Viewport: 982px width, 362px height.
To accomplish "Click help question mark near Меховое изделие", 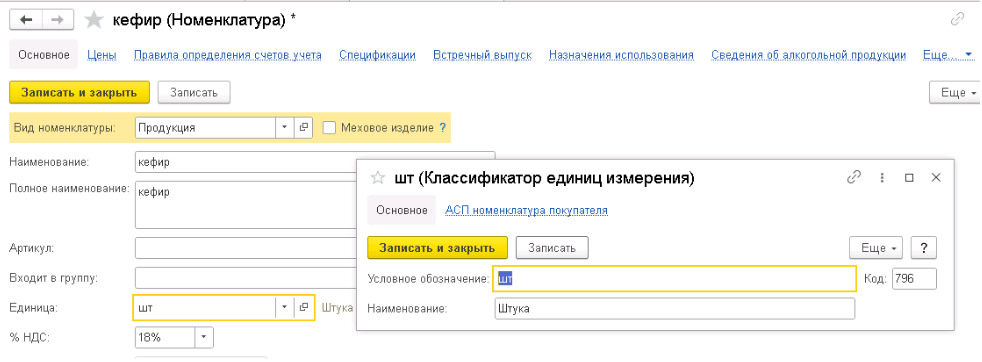I will (x=443, y=128).
